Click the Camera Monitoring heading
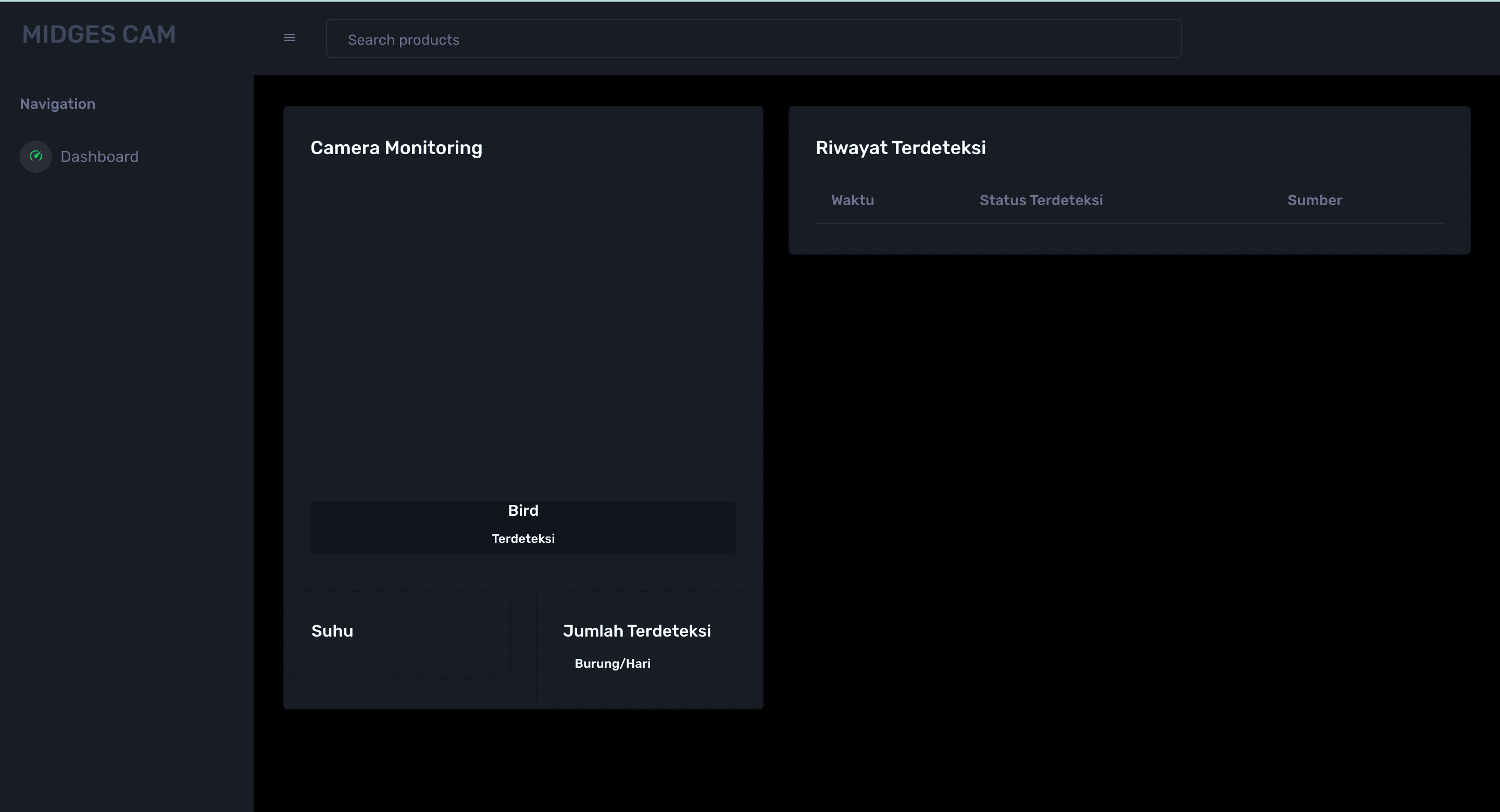This screenshot has height=812, width=1500. pyautogui.click(x=396, y=148)
